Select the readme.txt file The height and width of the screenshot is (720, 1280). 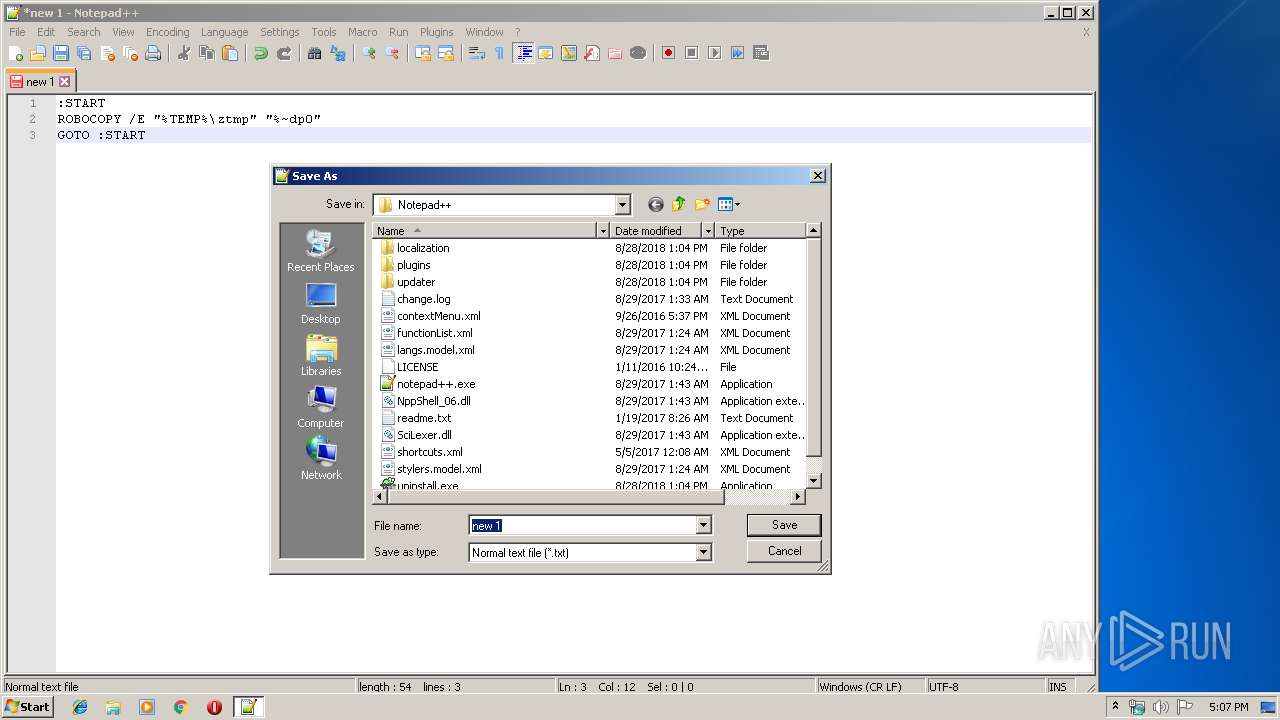416,418
